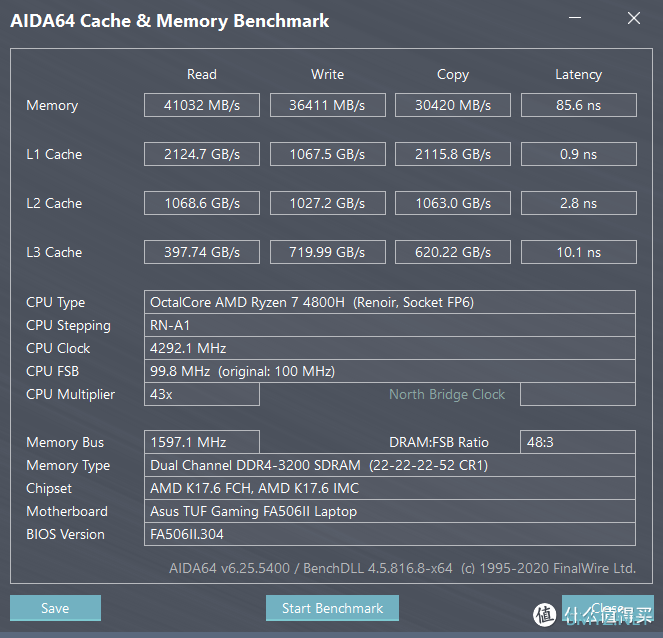
Task: Click CPU Clock field 4292.1 MHz
Action: click(x=389, y=348)
